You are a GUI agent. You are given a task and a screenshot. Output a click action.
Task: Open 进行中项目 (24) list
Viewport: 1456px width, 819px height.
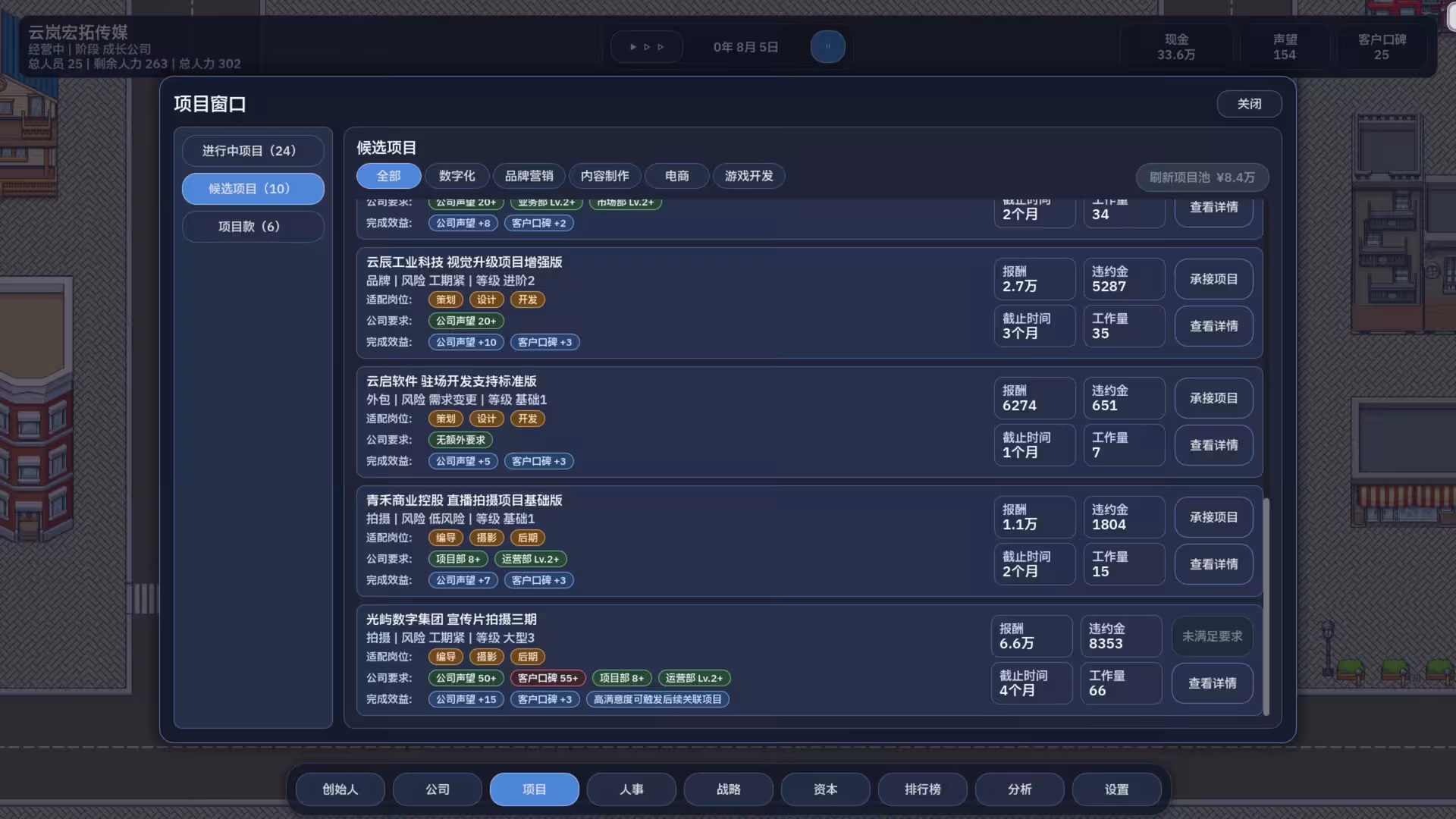253,151
